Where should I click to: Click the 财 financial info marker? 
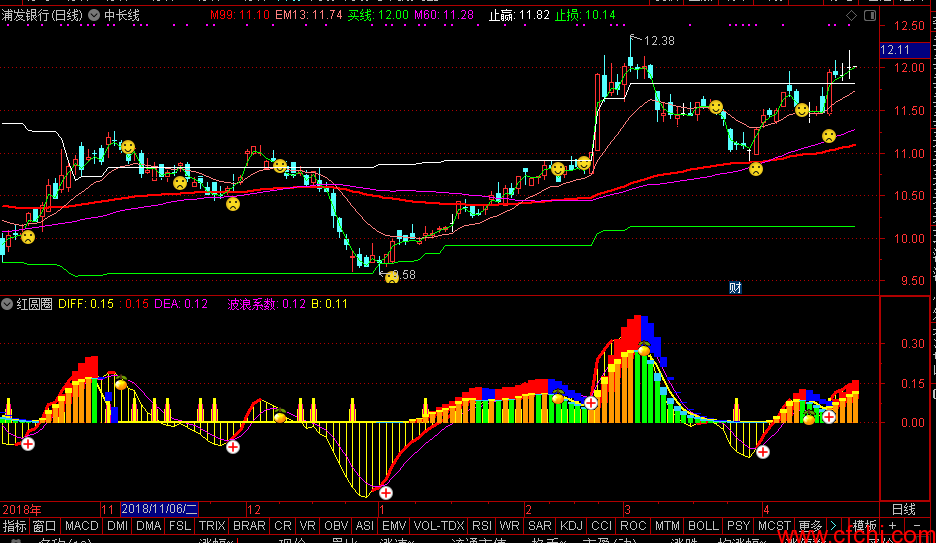[735, 288]
